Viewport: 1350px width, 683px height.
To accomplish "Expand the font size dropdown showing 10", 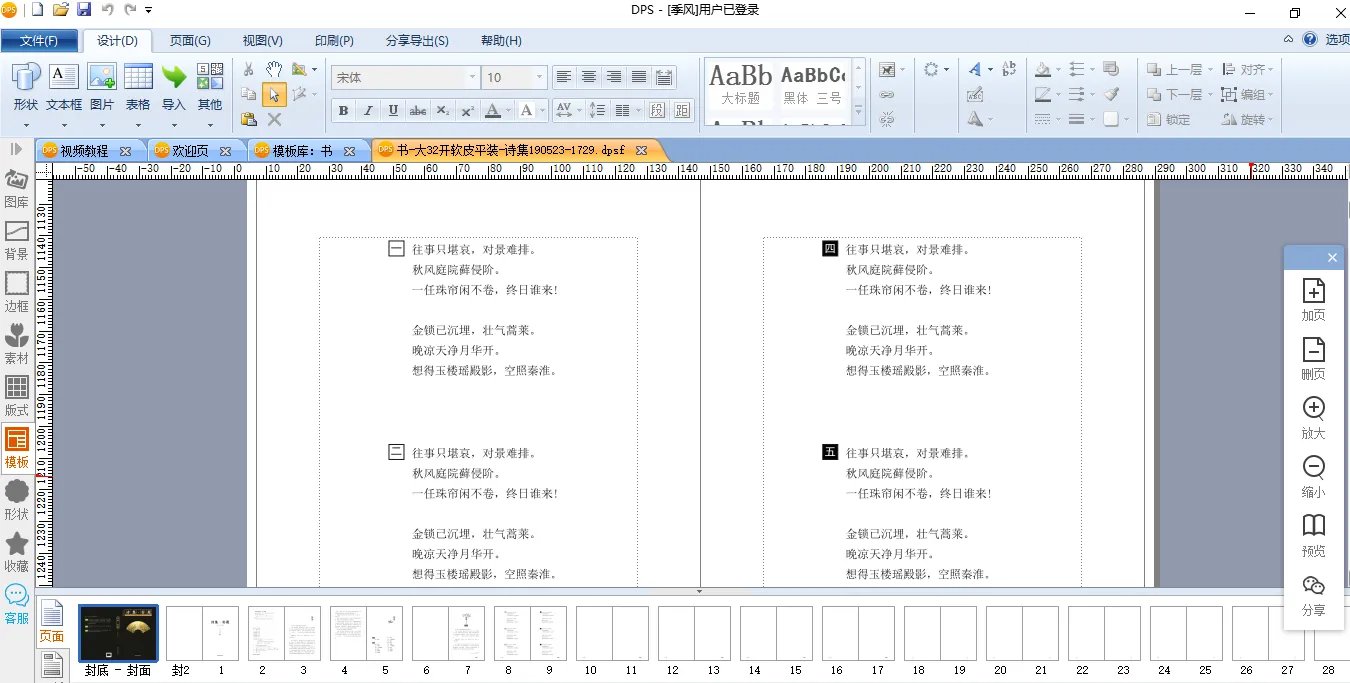I will [540, 77].
